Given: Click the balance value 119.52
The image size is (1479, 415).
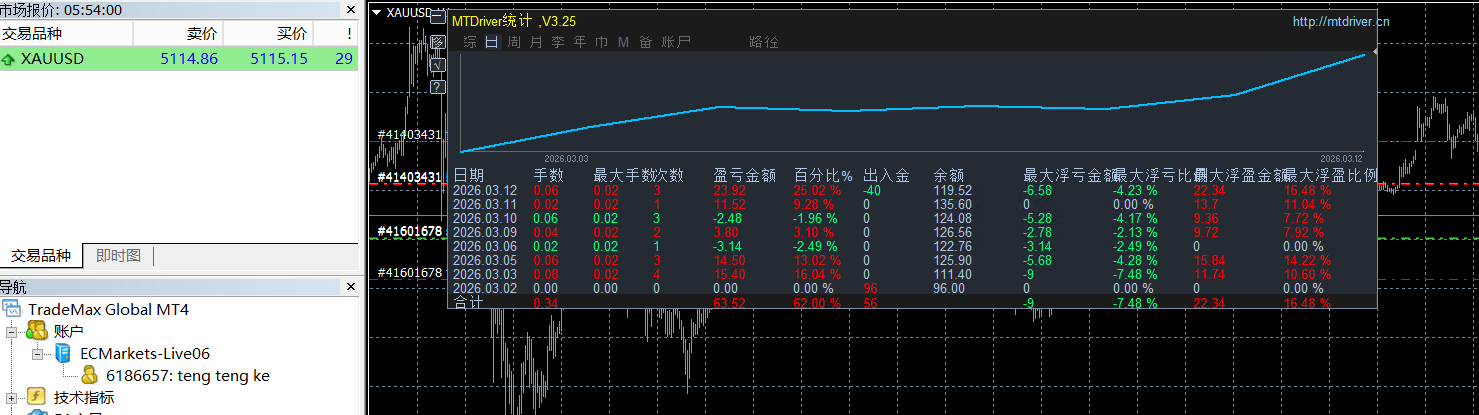Looking at the screenshot, I should pyautogui.click(x=953, y=190).
